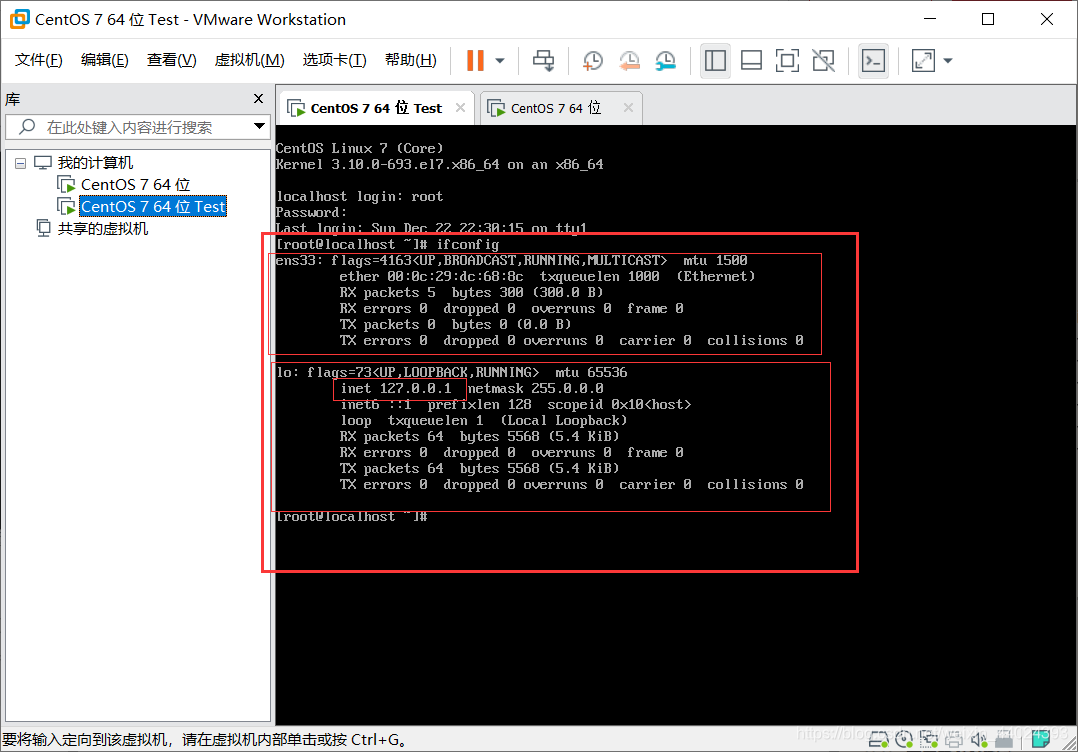Click the USB device status icon
The image size is (1078, 752).
[x=1004, y=741]
